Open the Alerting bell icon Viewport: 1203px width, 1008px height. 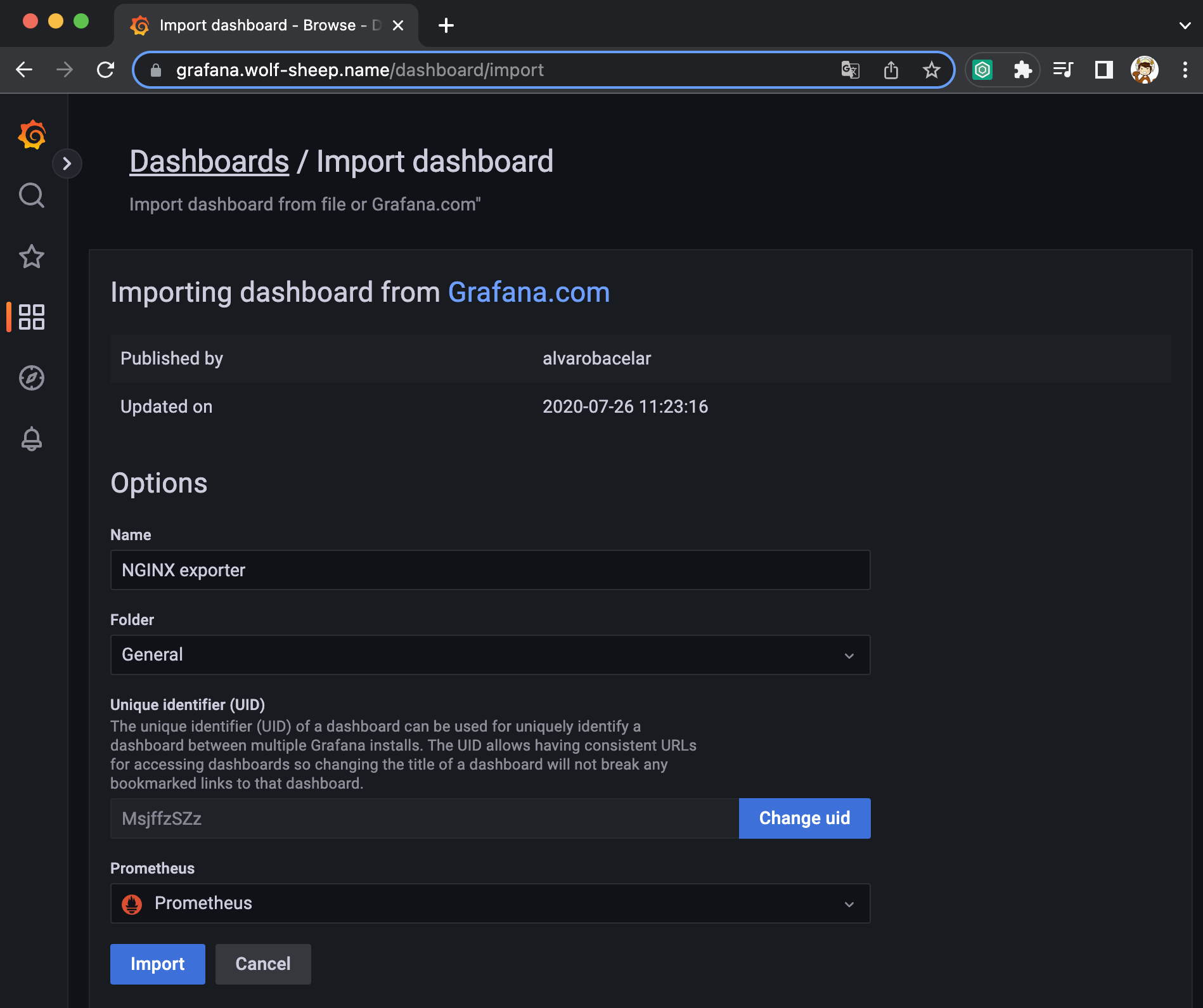32,439
